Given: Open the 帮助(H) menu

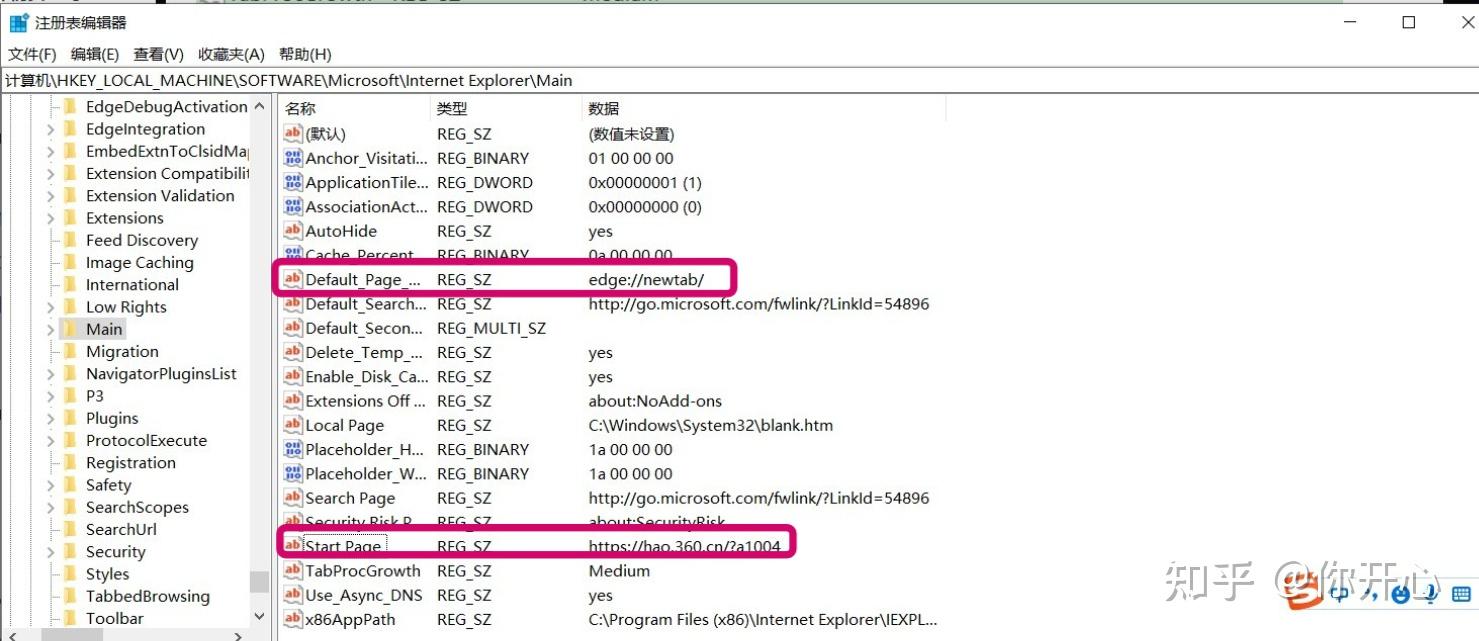Looking at the screenshot, I should 305,54.
